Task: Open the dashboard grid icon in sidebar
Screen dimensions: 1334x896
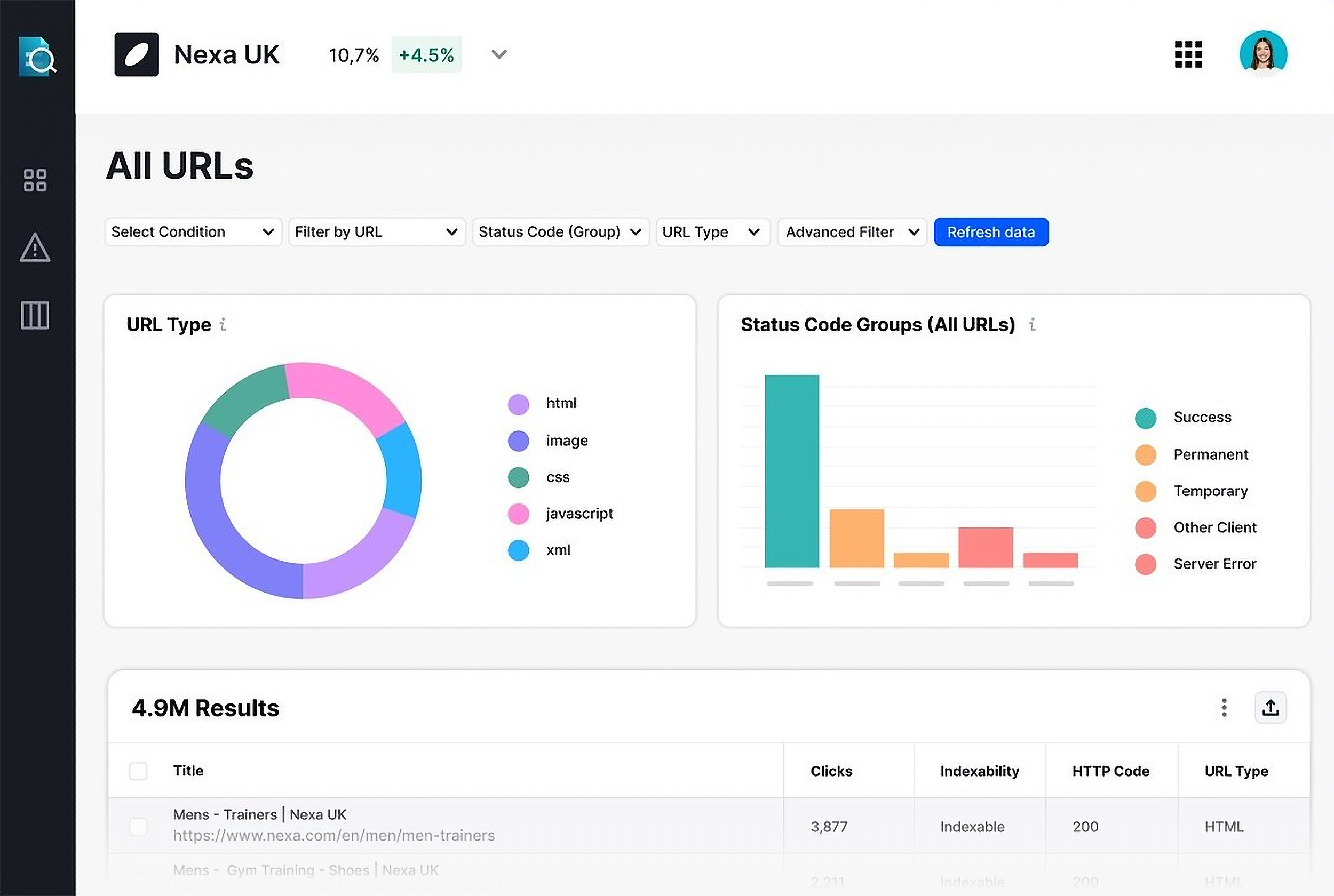Action: pyautogui.click(x=35, y=180)
